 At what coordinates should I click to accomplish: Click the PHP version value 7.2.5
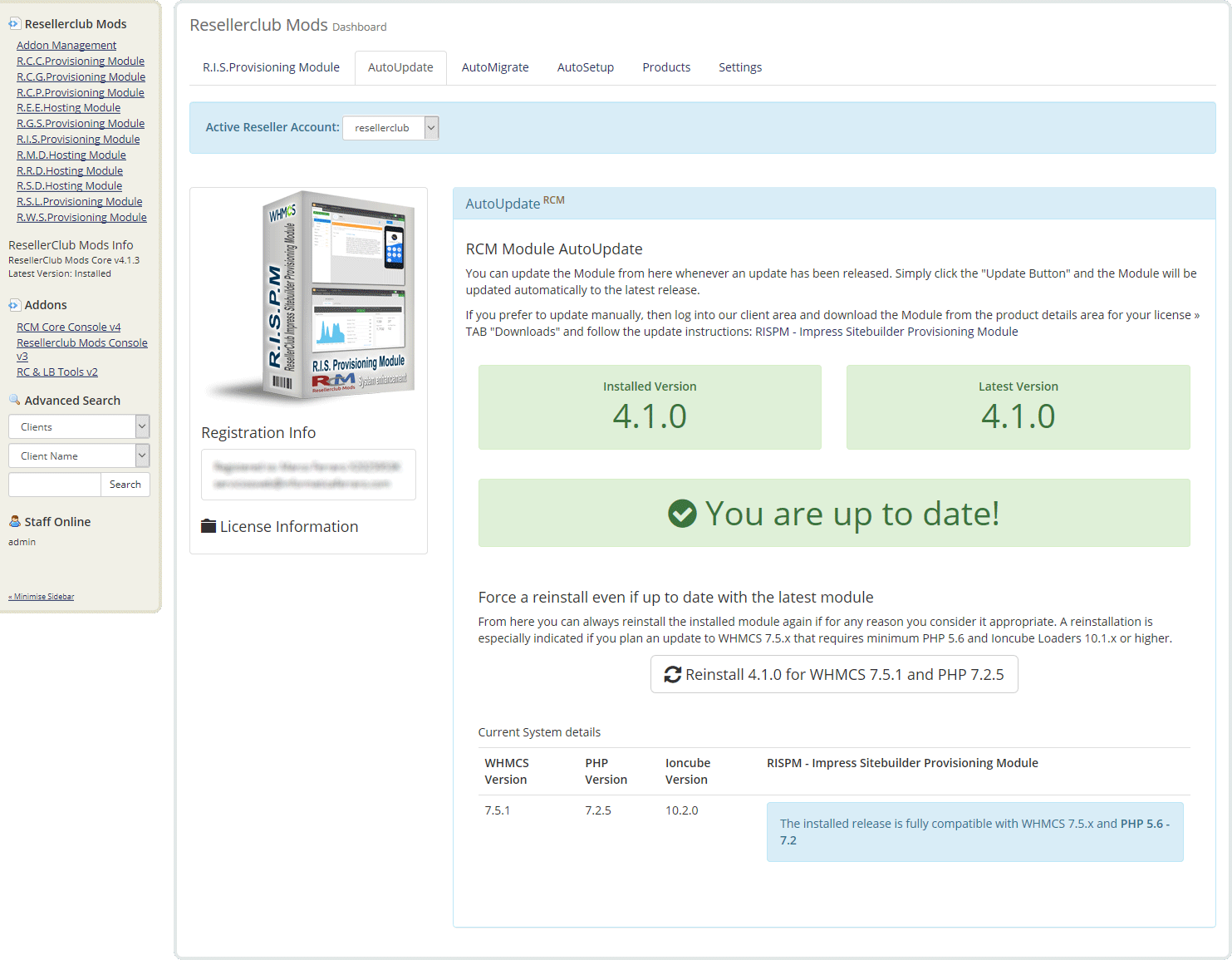598,810
